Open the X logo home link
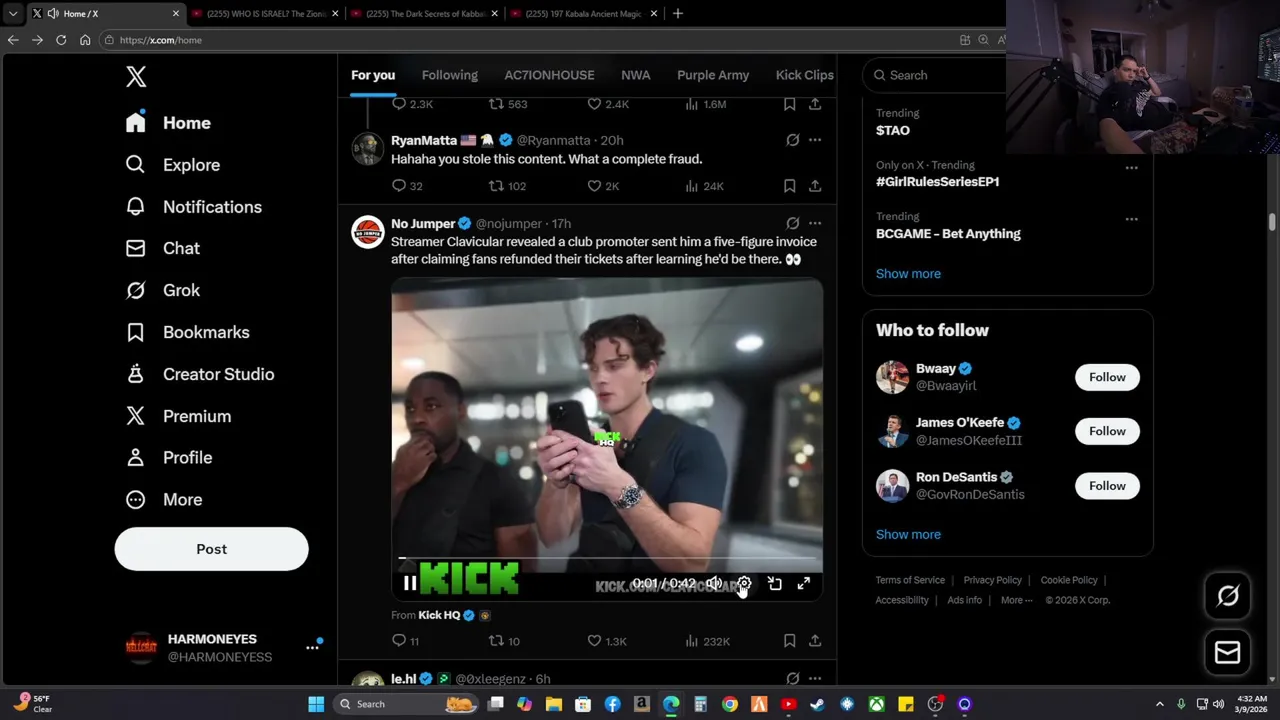This screenshot has height=720, width=1280. [136, 76]
